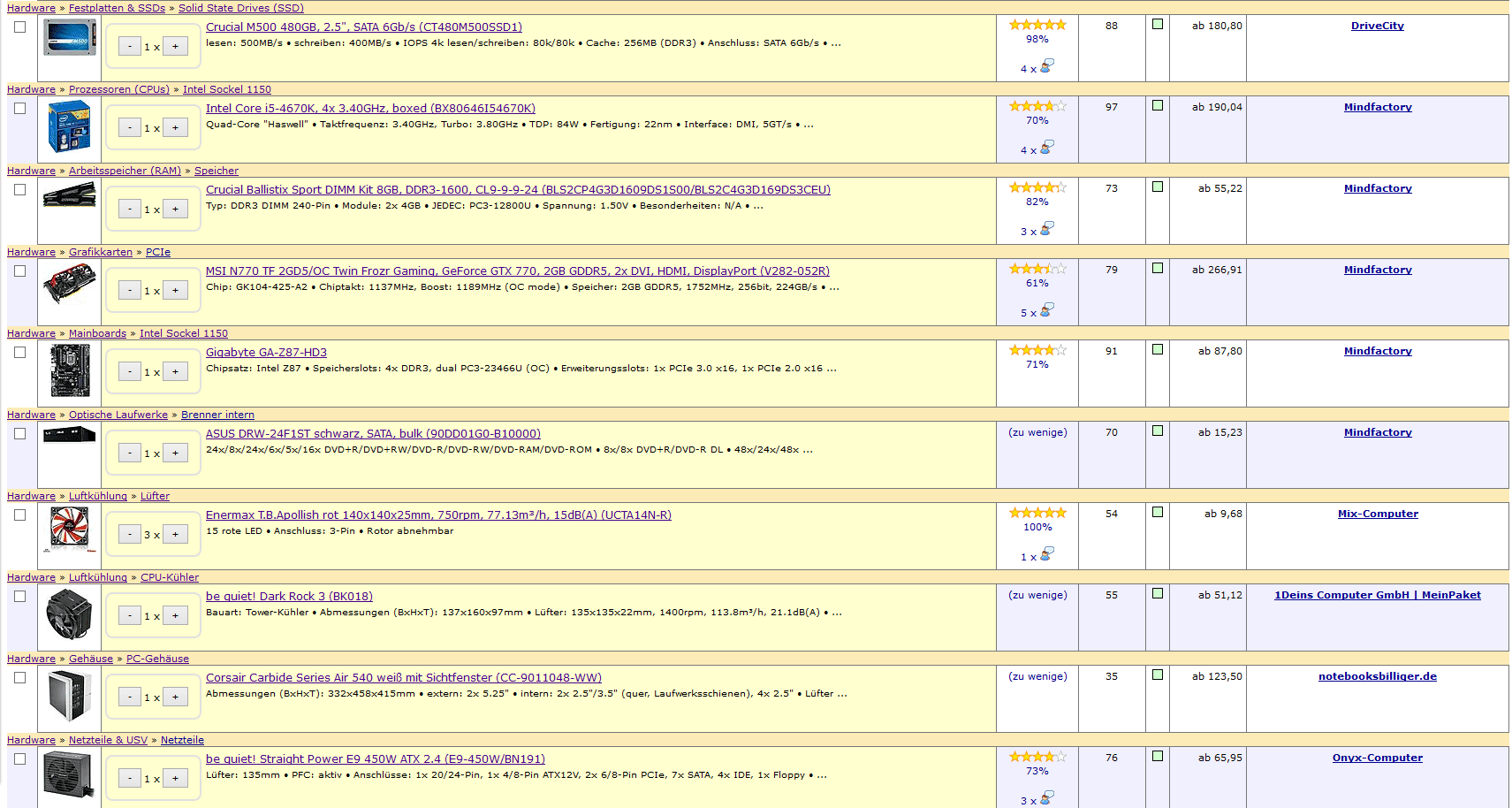Image resolution: width=1512 pixels, height=808 pixels.
Task: Click star rating of Intel Core i5-4670K
Action: click(1037, 106)
